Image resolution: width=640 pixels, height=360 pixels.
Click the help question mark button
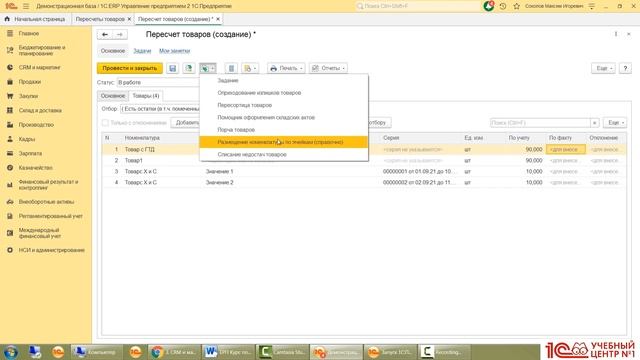click(625, 68)
